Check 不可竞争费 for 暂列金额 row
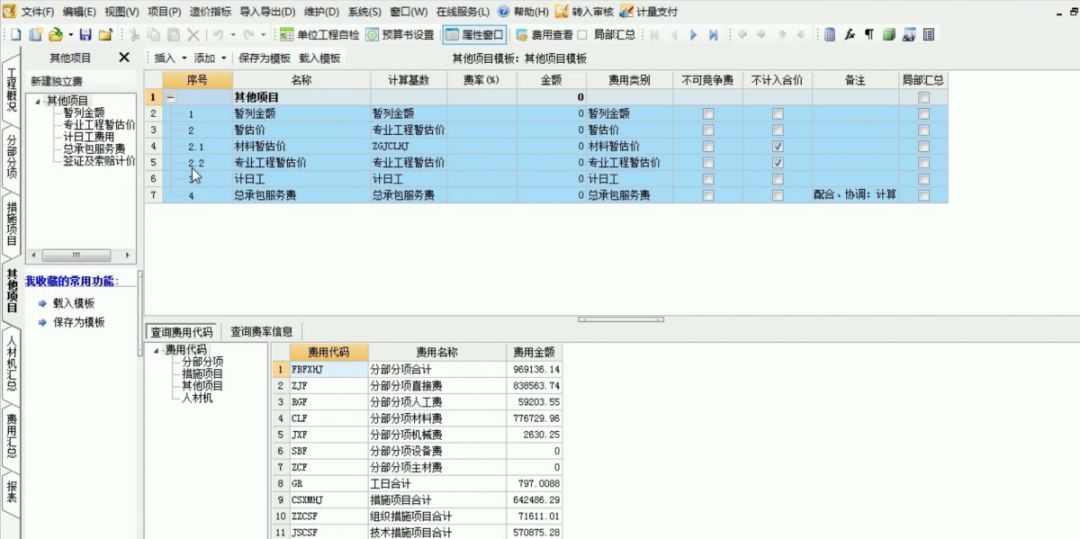Viewport: 1080px width, 539px height. click(708, 114)
